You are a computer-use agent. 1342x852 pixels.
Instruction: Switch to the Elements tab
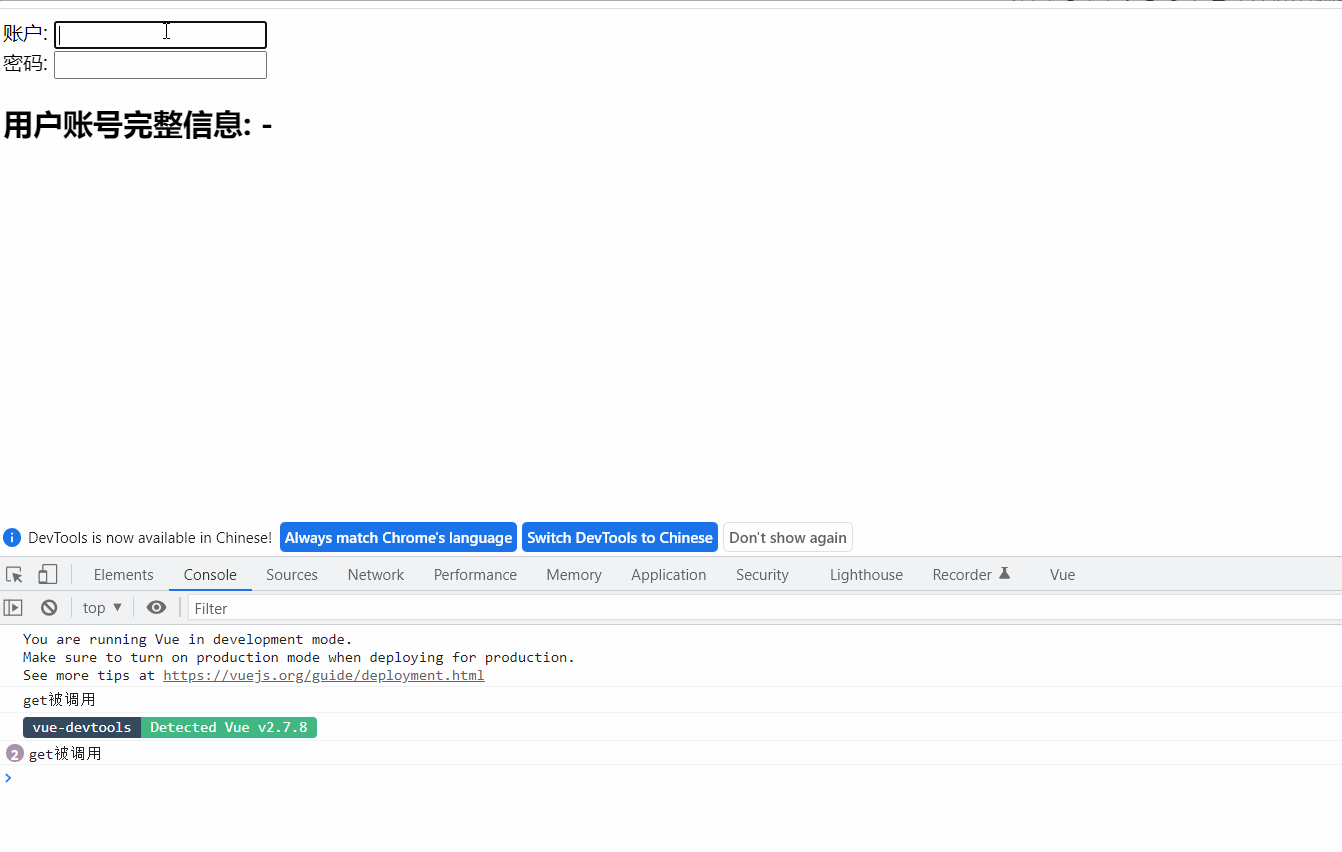[124, 575]
